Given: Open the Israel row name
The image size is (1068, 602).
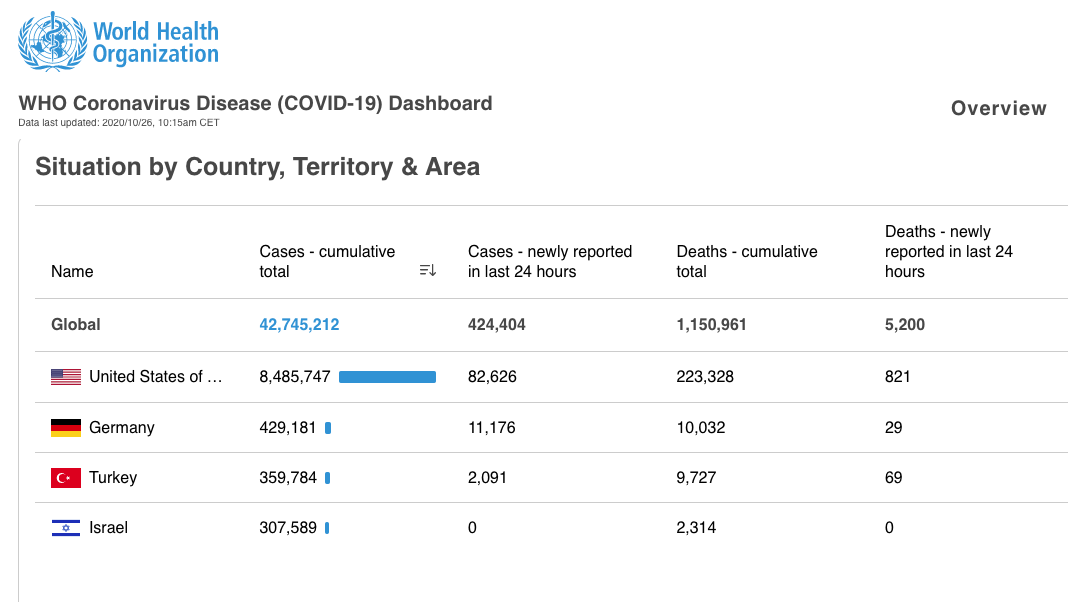Looking at the screenshot, I should click(x=108, y=528).
